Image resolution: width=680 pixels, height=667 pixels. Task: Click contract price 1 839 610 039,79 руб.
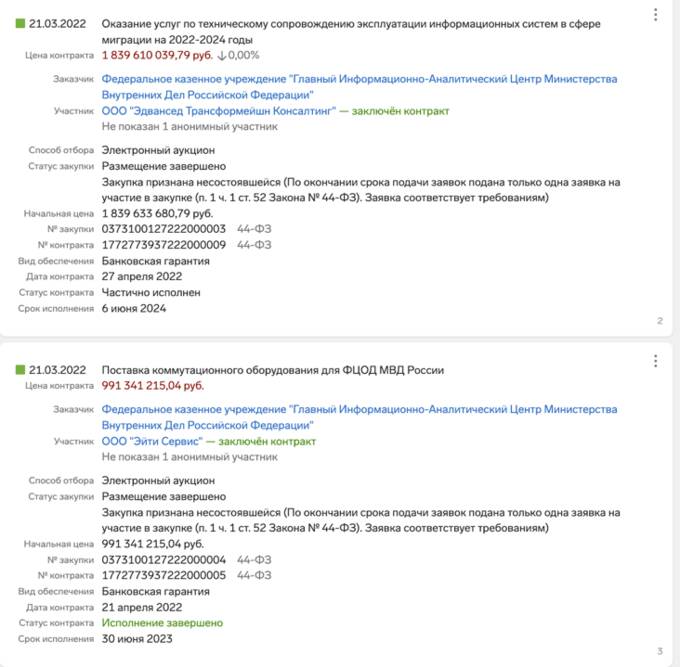point(157,56)
